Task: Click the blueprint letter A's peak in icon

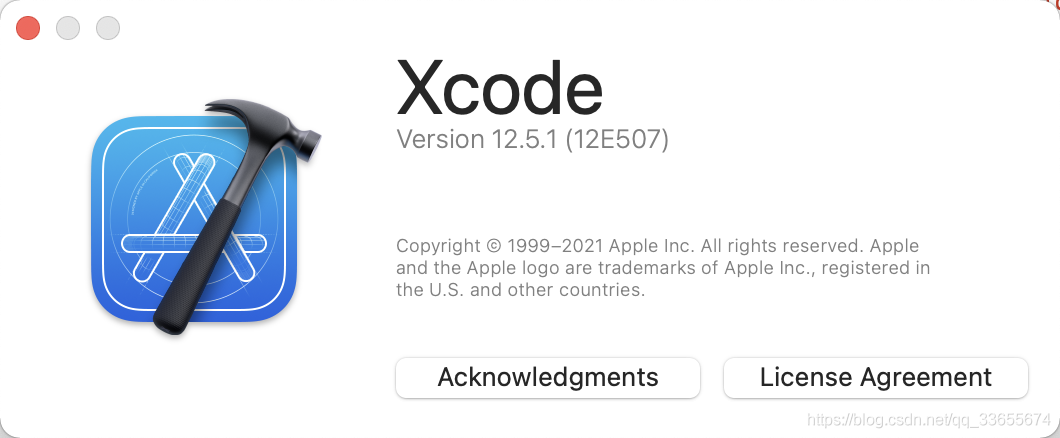Action: tap(195, 164)
